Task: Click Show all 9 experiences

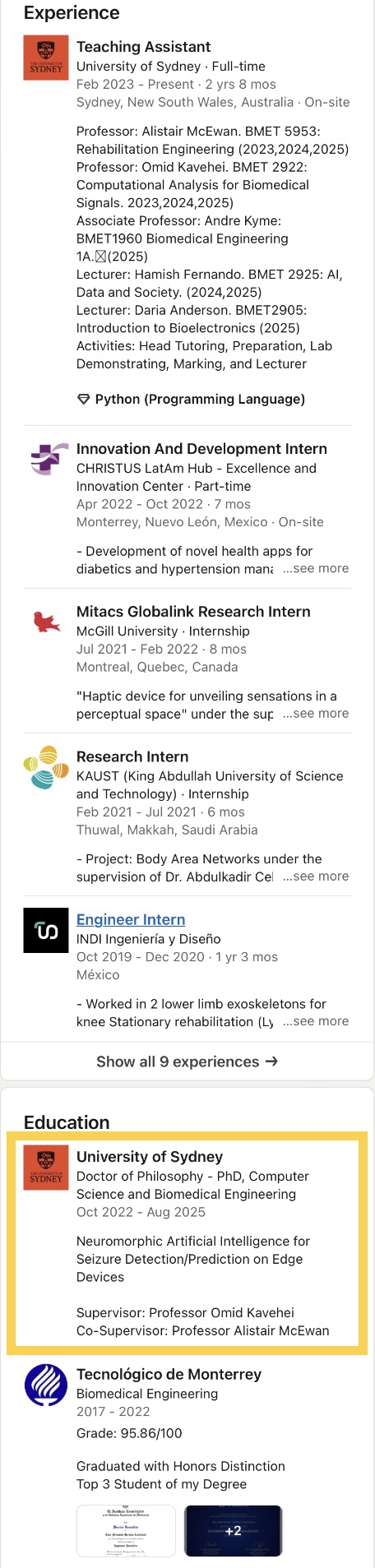Action: coord(187,1062)
